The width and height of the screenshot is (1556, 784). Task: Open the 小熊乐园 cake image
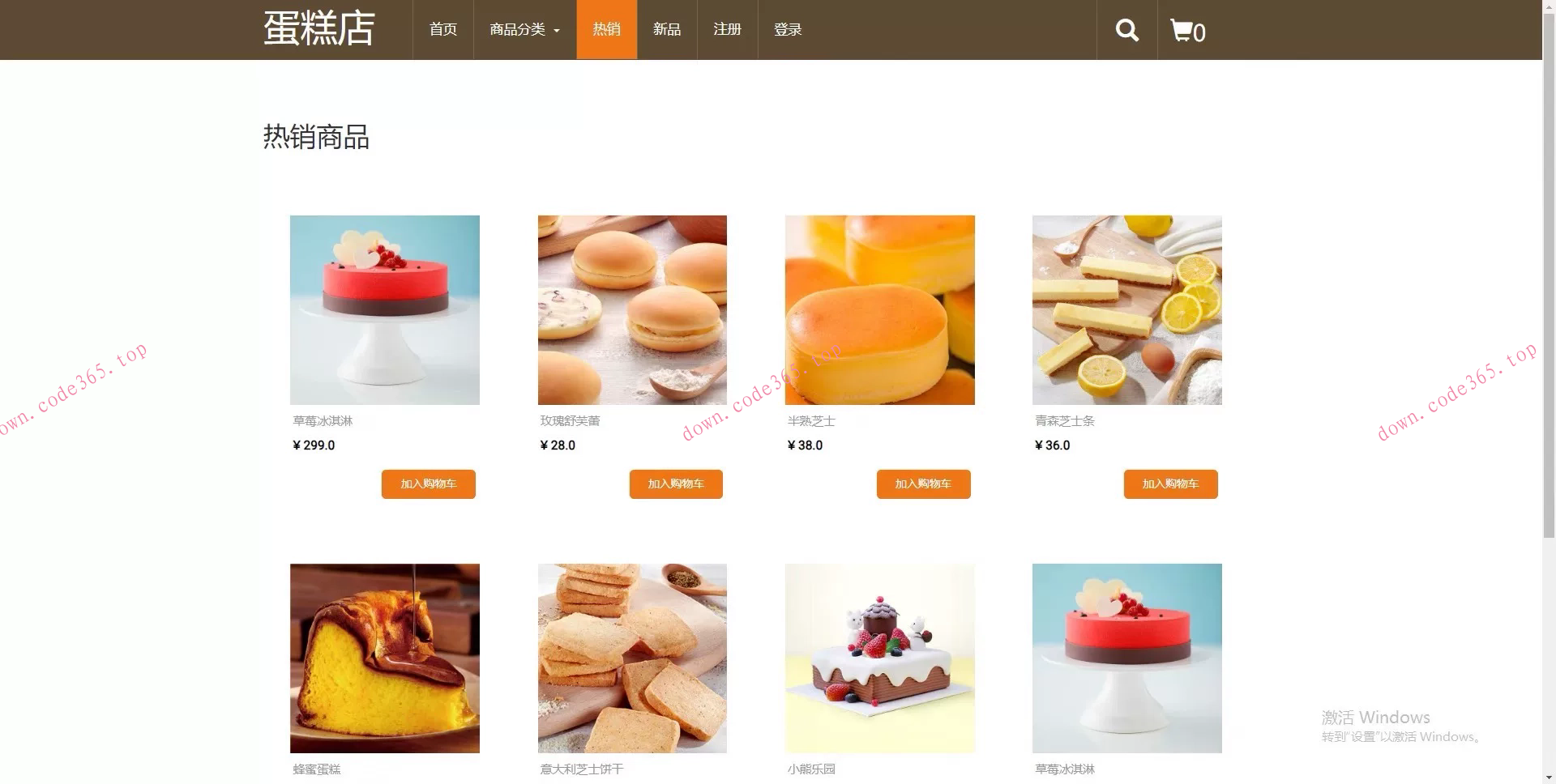(x=880, y=658)
